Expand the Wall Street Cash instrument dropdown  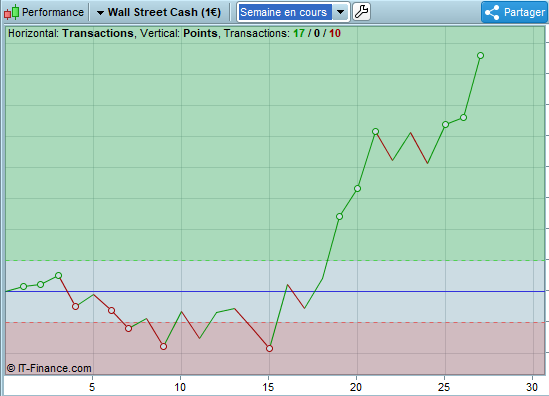click(x=100, y=13)
